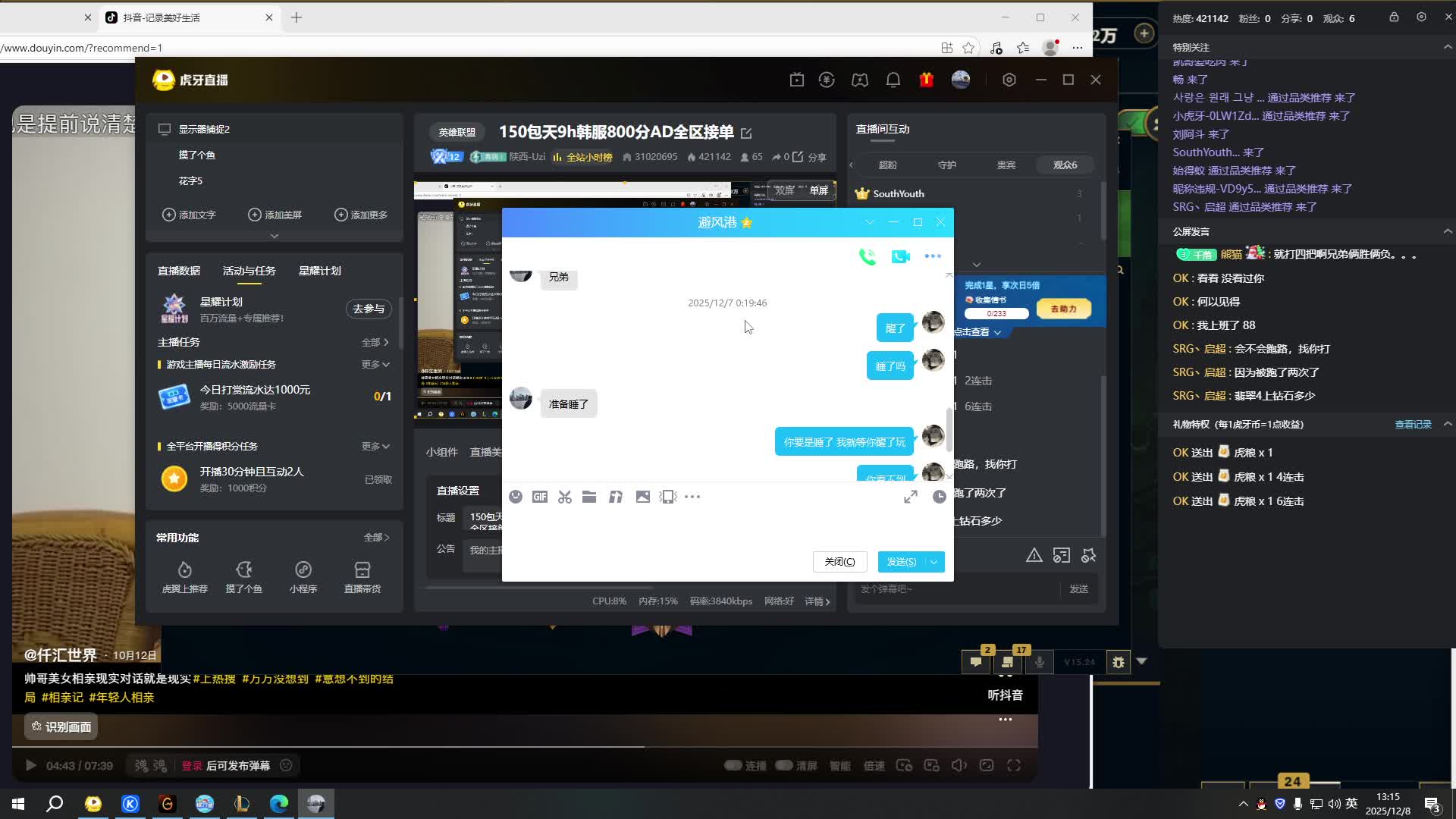This screenshot has height=819, width=1456.
Task: Switch to the 直播数据 tab
Action: pos(179,271)
